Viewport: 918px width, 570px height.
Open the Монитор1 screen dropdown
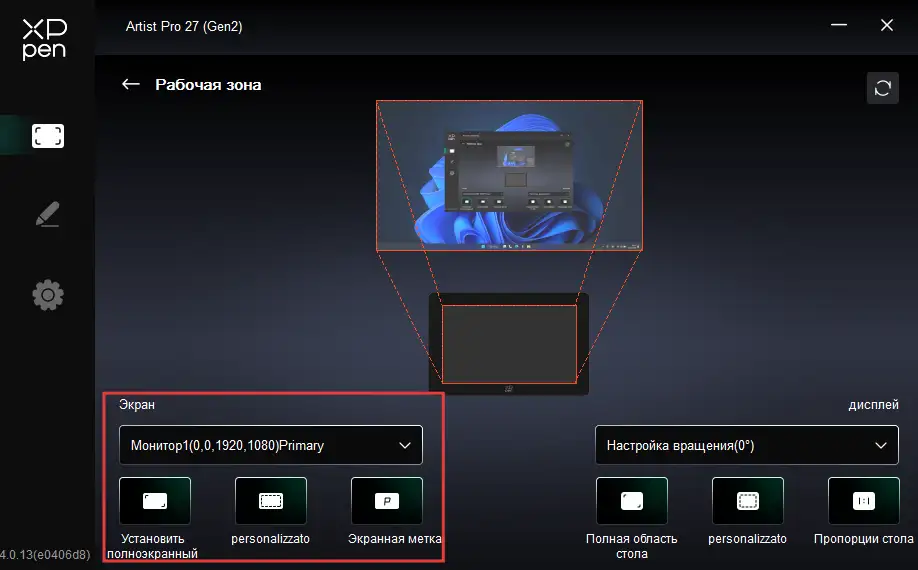(x=270, y=445)
